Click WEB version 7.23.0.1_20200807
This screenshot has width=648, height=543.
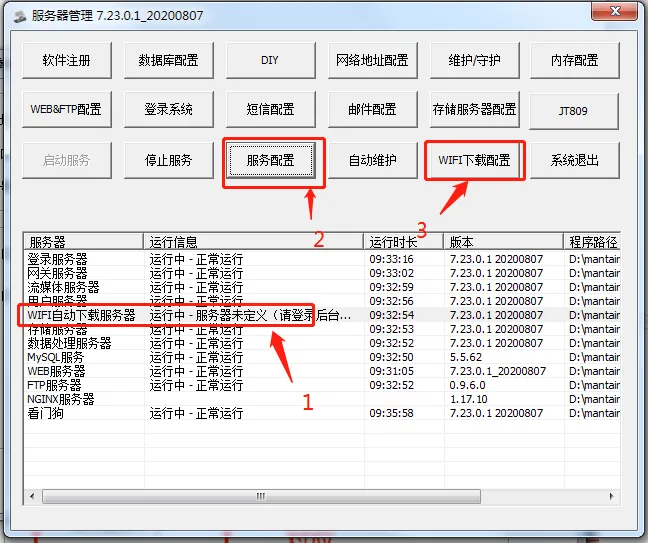tap(498, 372)
